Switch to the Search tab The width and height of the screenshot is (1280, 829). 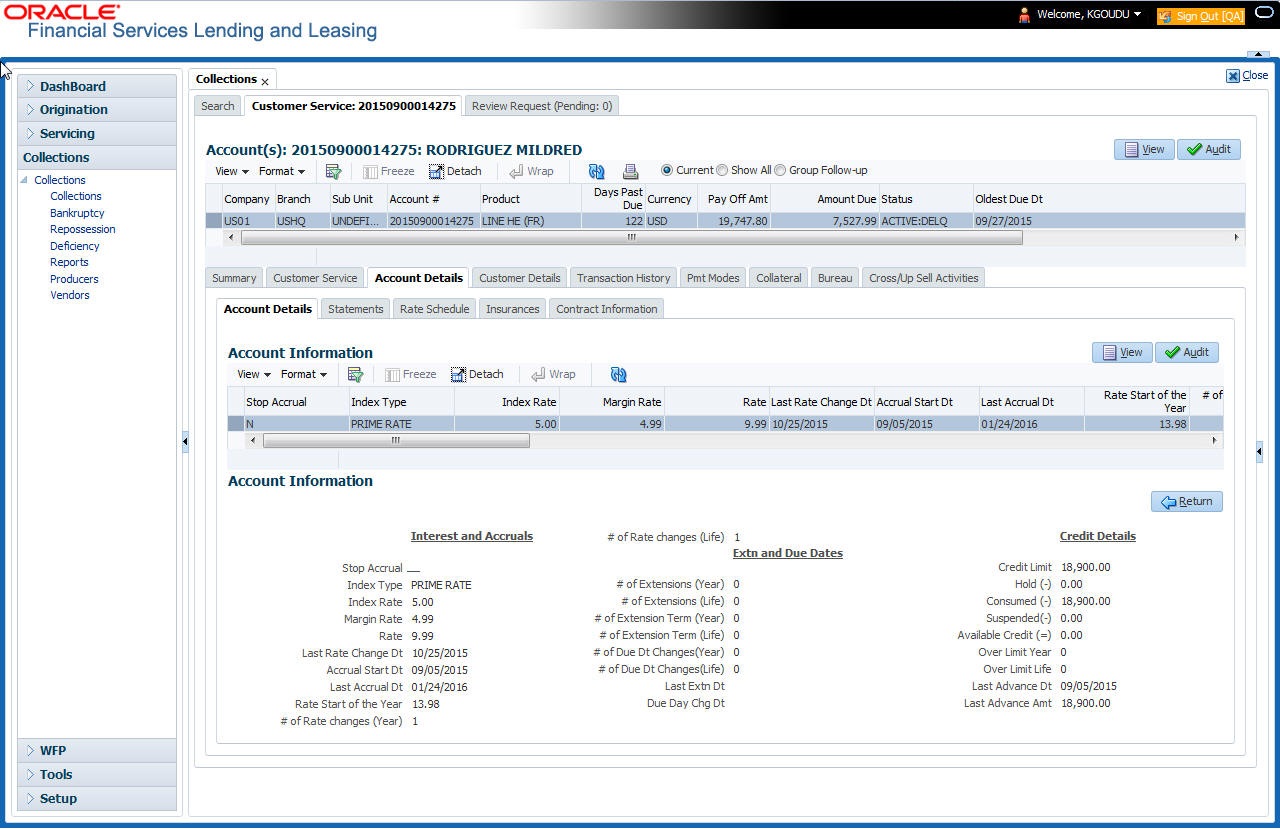coord(218,105)
